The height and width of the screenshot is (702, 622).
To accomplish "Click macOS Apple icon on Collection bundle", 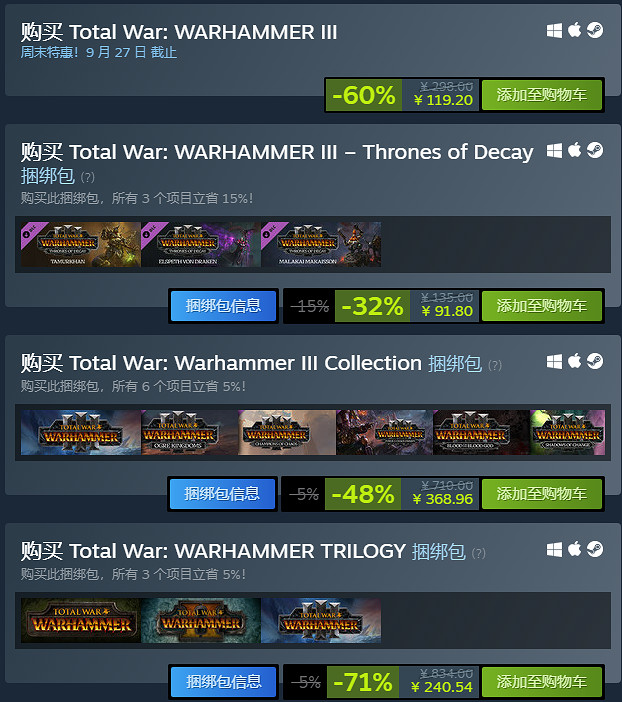I will pyautogui.click(x=575, y=360).
